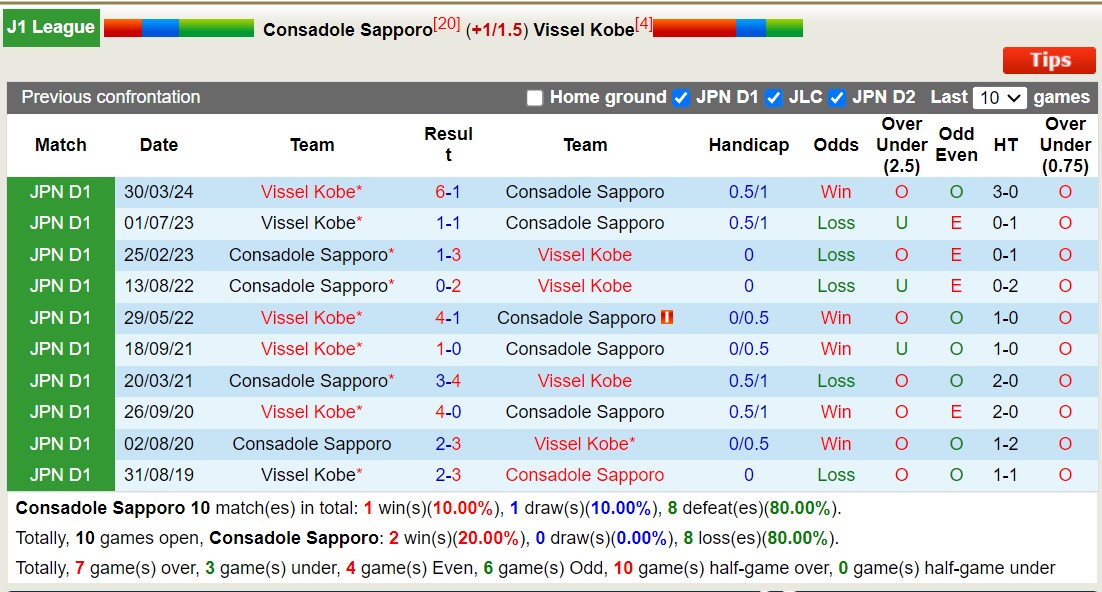Click the Tips button
Screen dimensions: 1102x592
pos(1048,60)
